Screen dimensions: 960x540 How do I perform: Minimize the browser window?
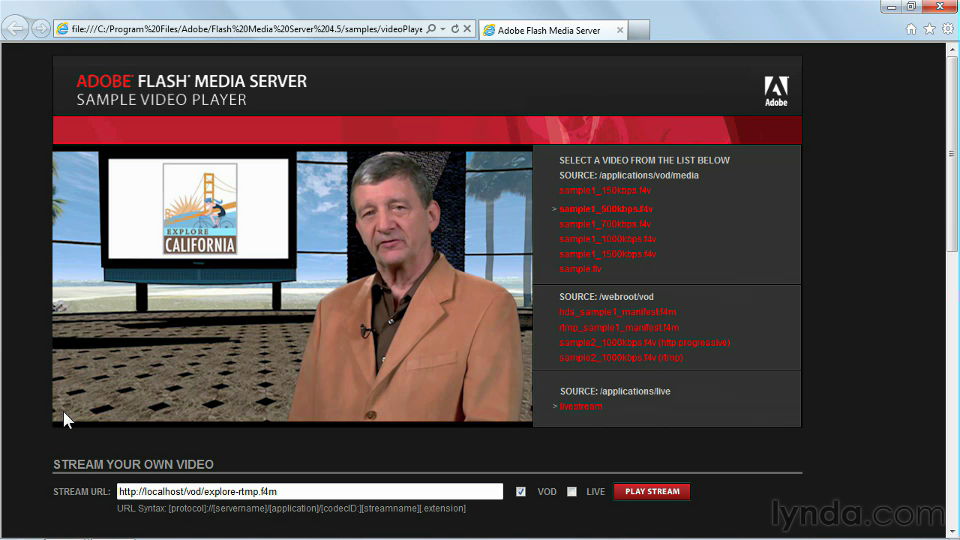[891, 7]
